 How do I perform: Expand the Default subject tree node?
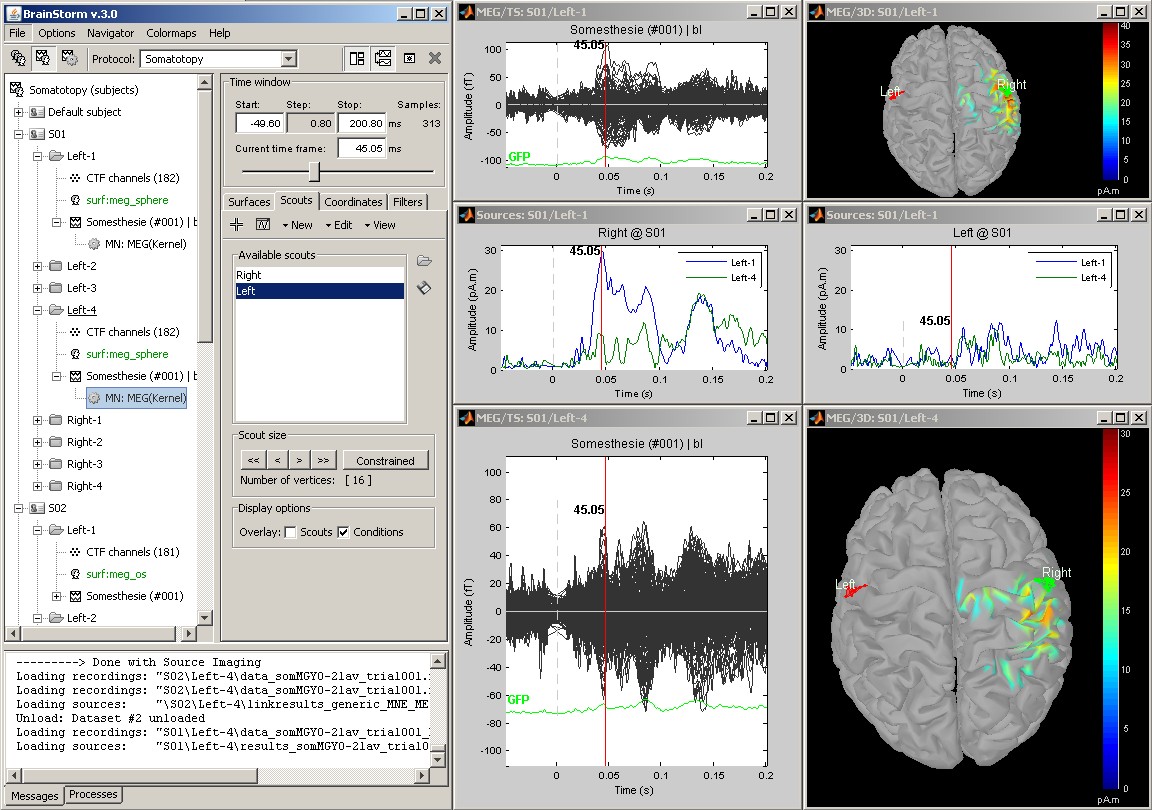(x=18, y=112)
